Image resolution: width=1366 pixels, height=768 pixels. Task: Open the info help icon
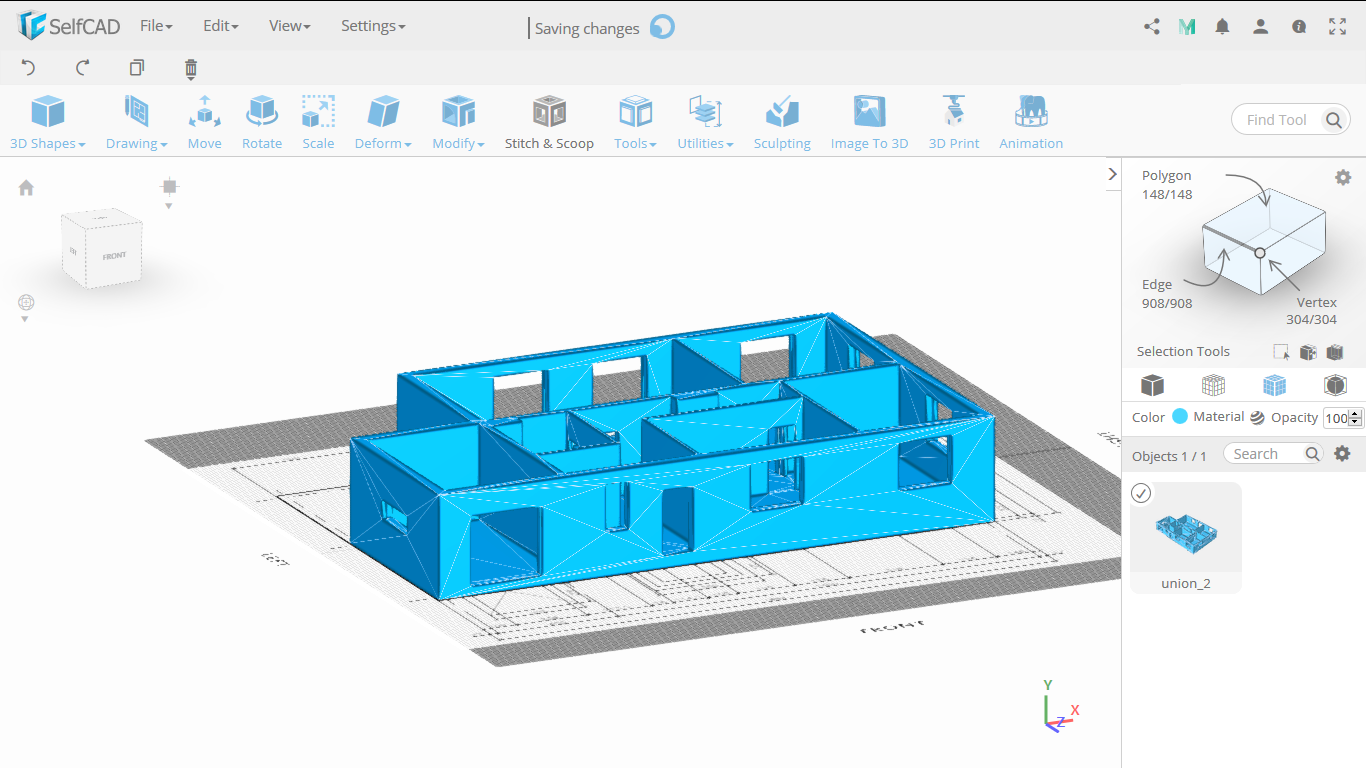pyautogui.click(x=1299, y=27)
